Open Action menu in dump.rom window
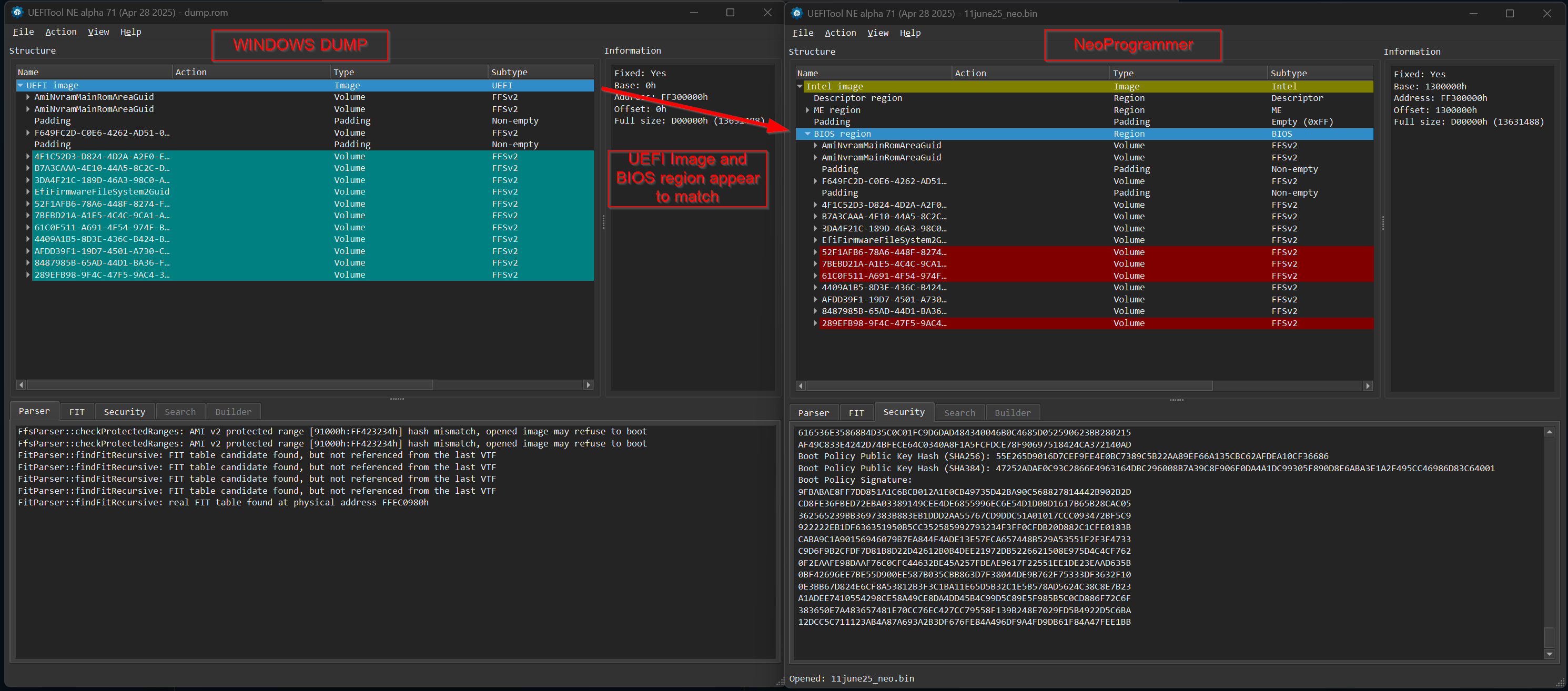1568x691 pixels. click(x=61, y=32)
